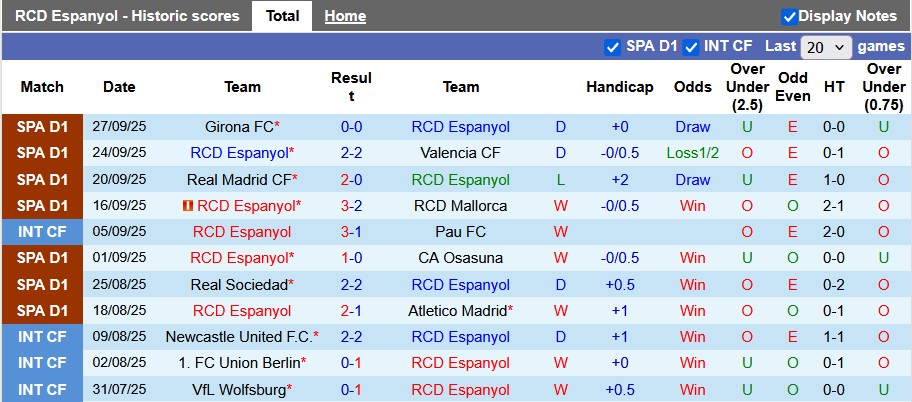Viewport: 912px width, 402px height.
Task: Click the Handicap column header
Action: click(x=619, y=87)
